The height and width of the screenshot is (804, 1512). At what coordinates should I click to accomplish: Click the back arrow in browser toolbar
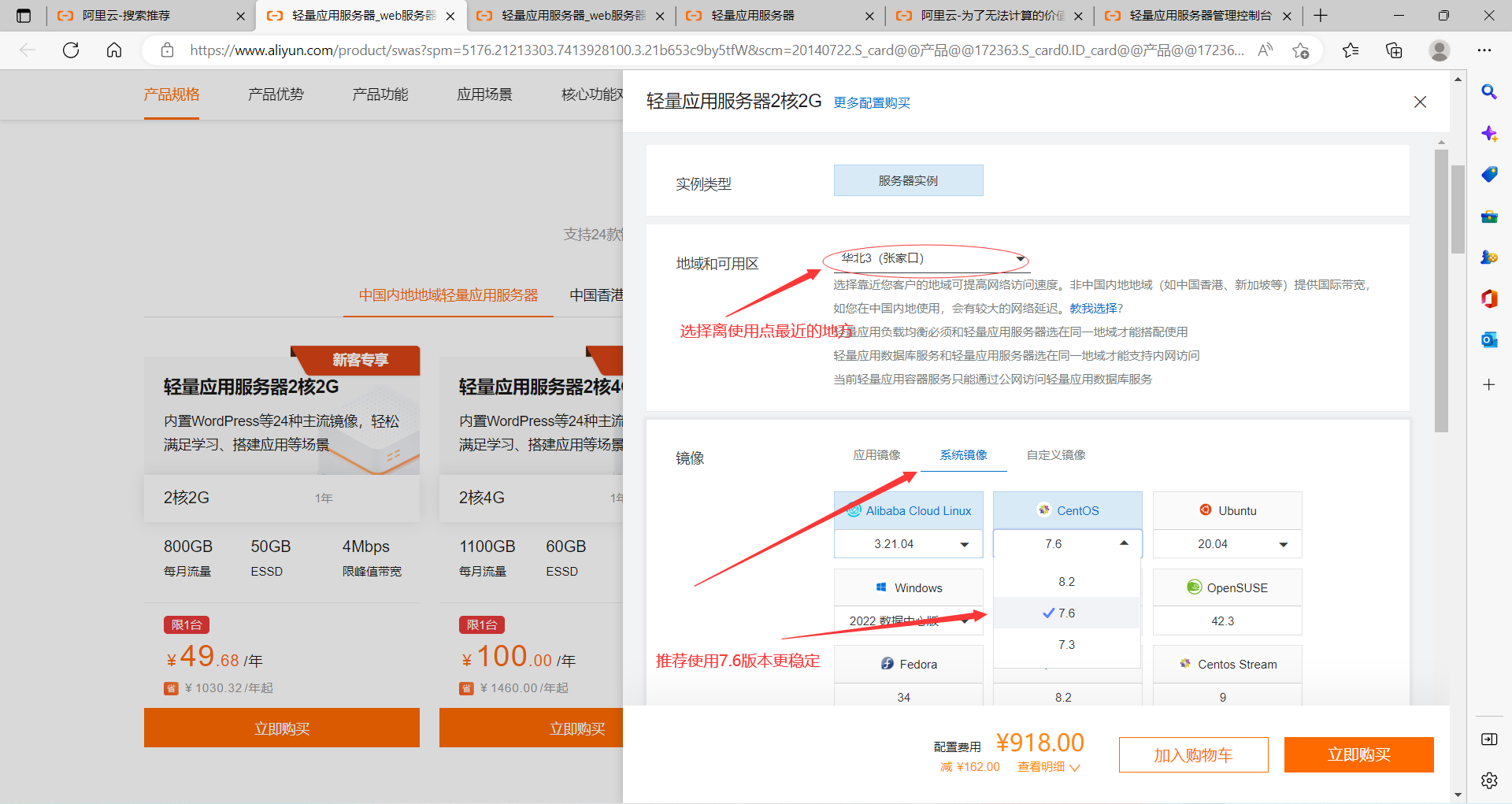(28, 50)
